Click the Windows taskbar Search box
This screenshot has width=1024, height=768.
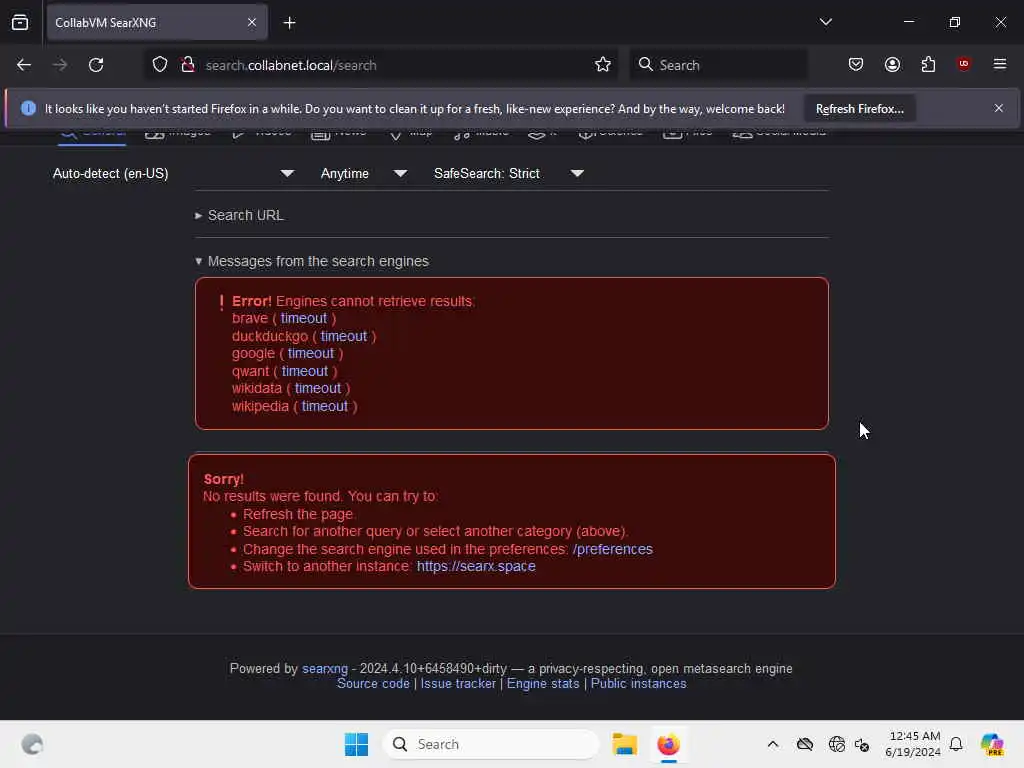491,744
